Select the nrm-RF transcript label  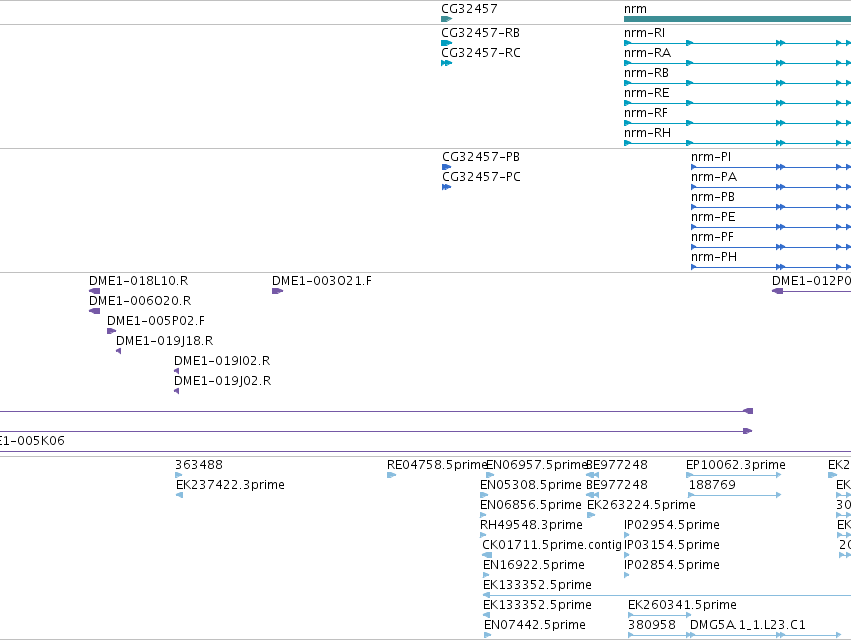[646, 113]
